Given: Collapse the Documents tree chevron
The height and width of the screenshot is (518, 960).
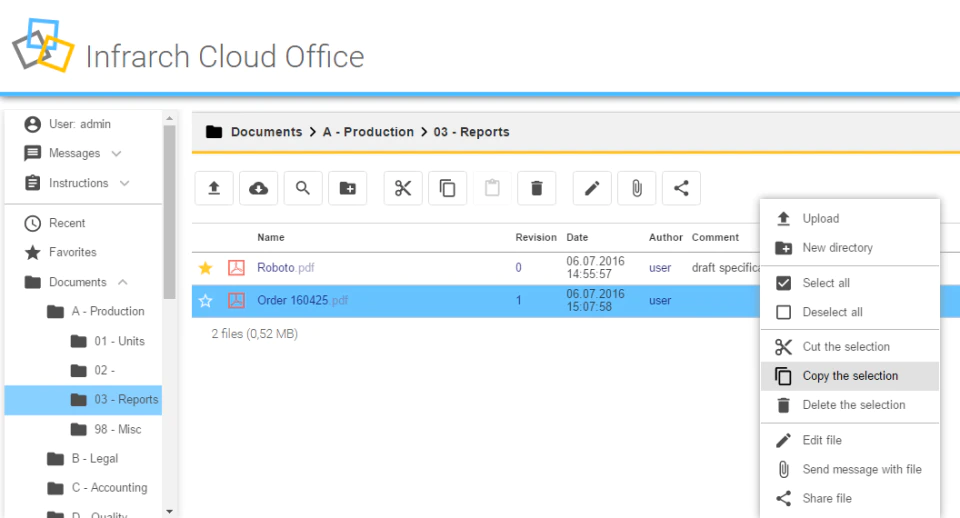Looking at the screenshot, I should 122,282.
